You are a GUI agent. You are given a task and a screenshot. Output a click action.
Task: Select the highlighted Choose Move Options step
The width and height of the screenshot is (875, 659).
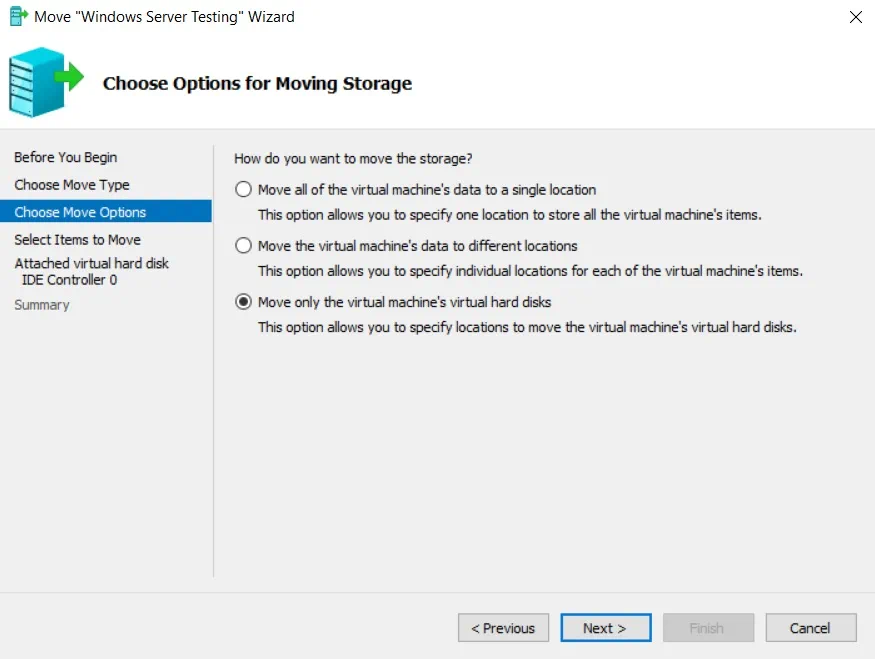pos(80,212)
